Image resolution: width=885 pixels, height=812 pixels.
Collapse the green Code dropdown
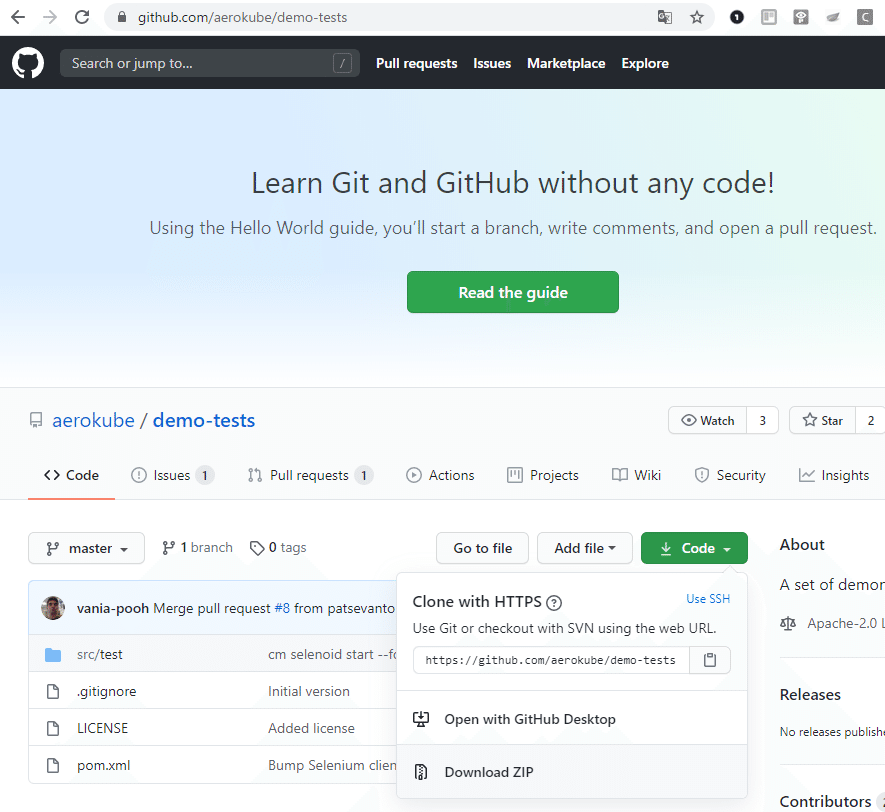694,548
